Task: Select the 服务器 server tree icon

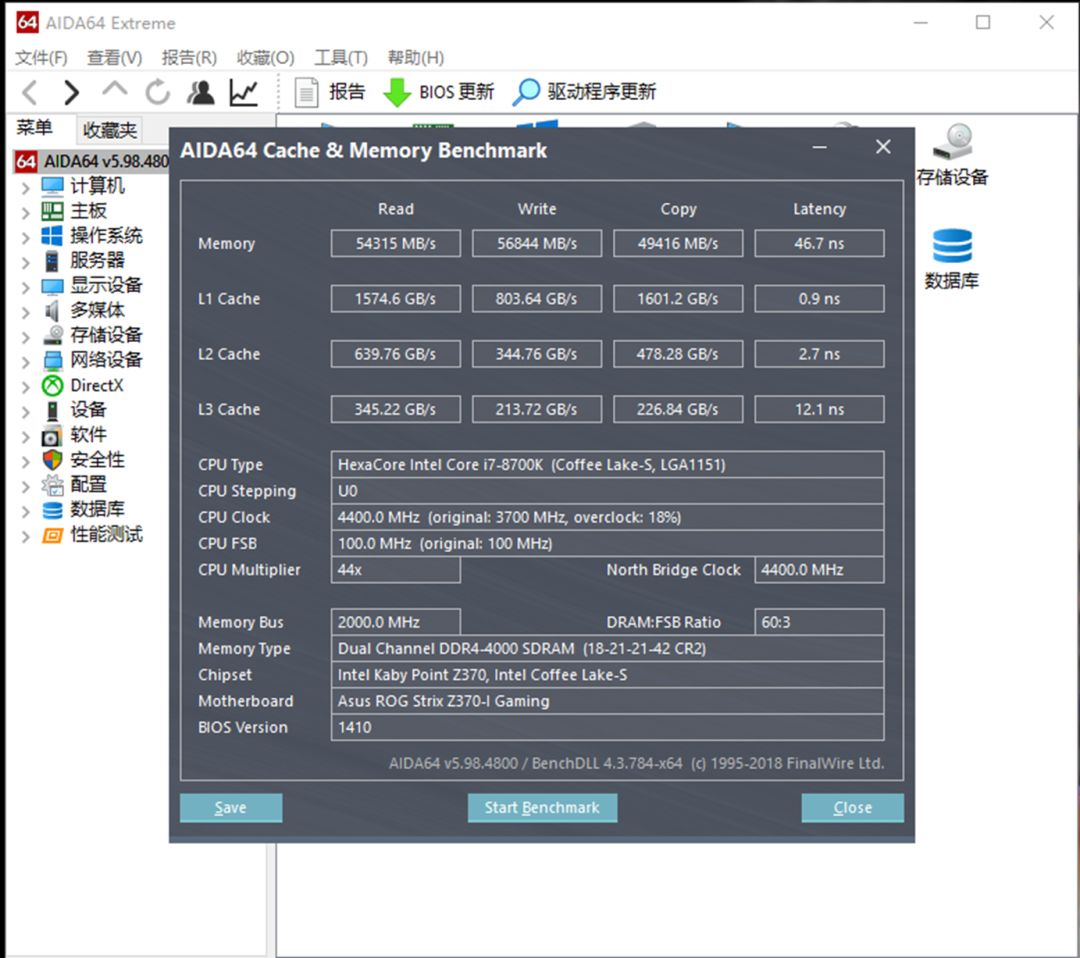Action: coord(52,261)
